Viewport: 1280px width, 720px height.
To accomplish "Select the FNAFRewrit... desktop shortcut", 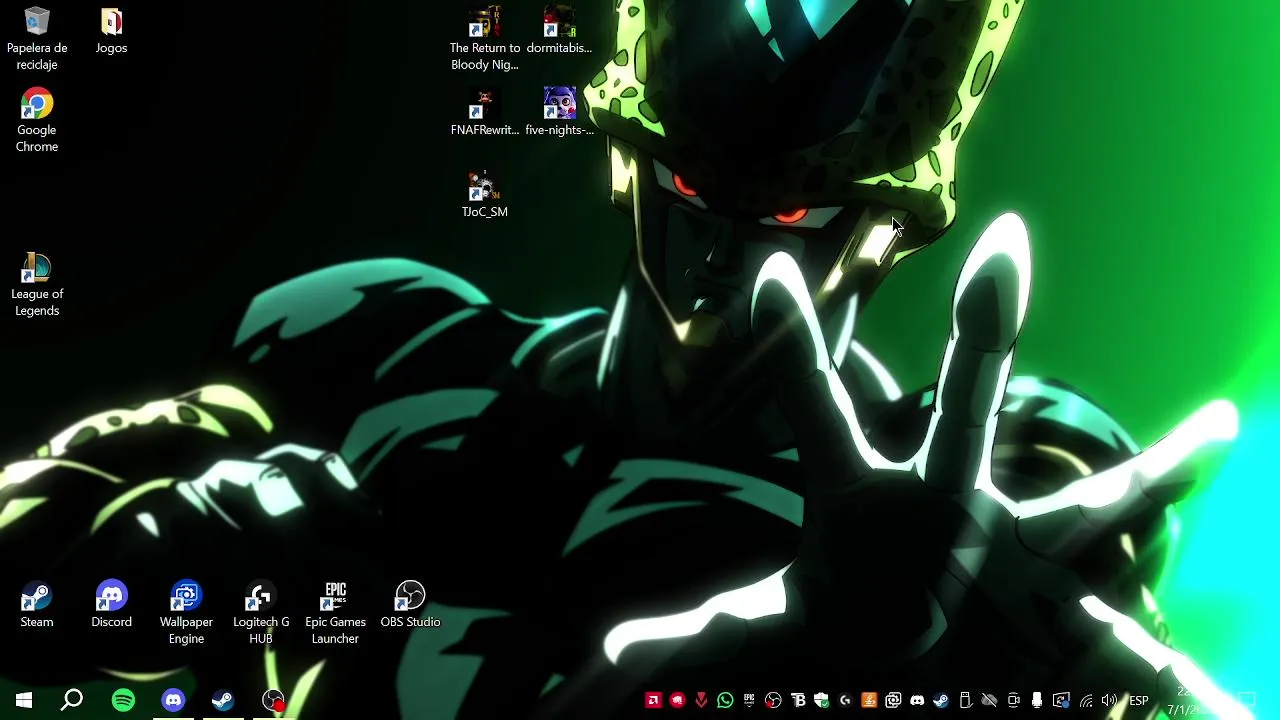I will [485, 112].
